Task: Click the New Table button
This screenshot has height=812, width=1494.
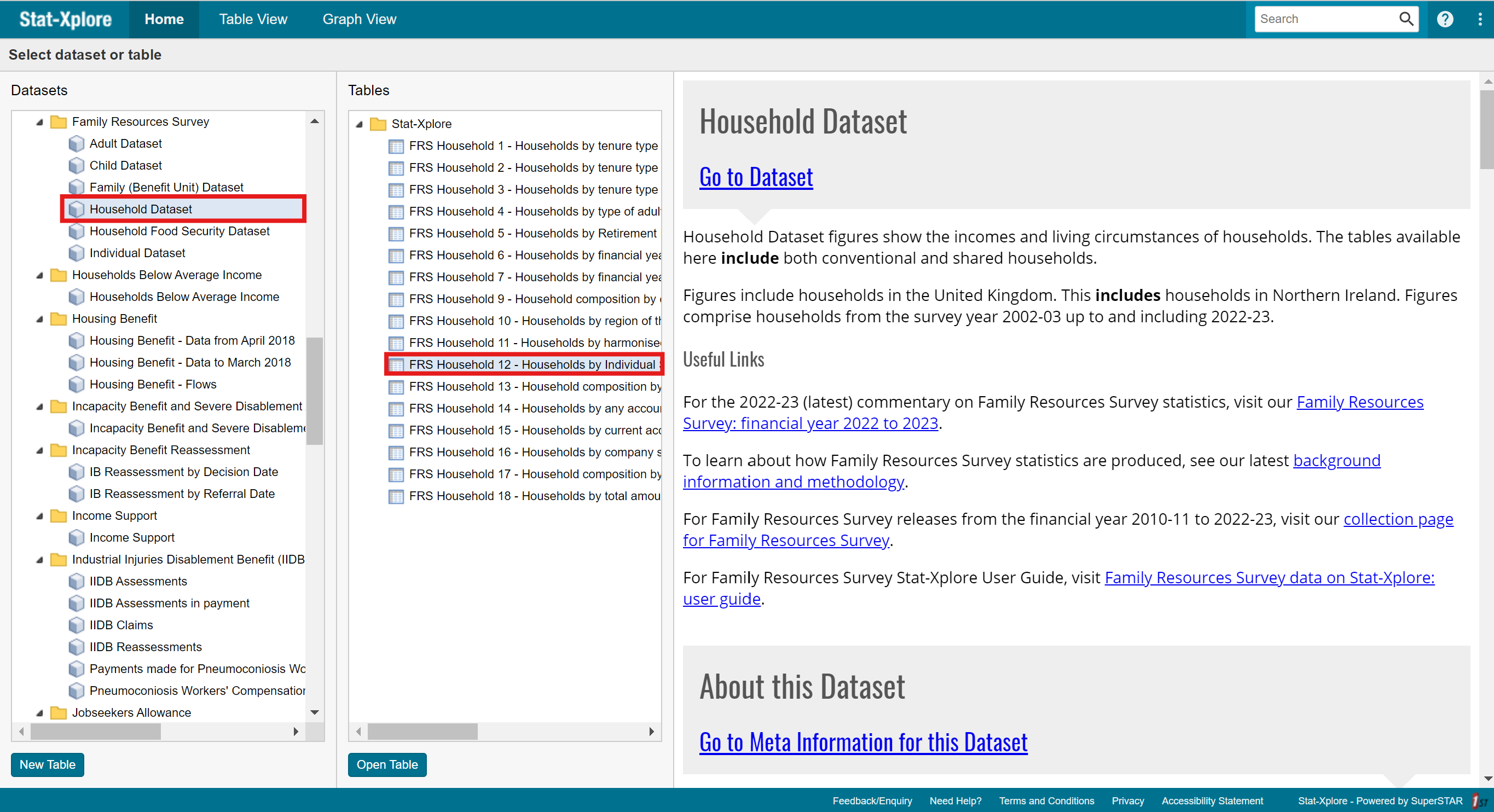Action: 46,763
